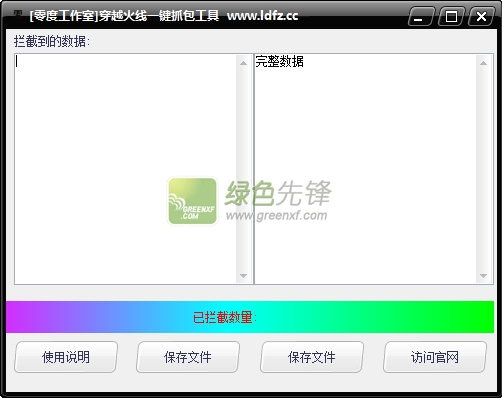The width and height of the screenshot is (502, 398).
Task: Click the down arrow of the 拦截到的数据 scrollbar
Action: [x=244, y=276]
